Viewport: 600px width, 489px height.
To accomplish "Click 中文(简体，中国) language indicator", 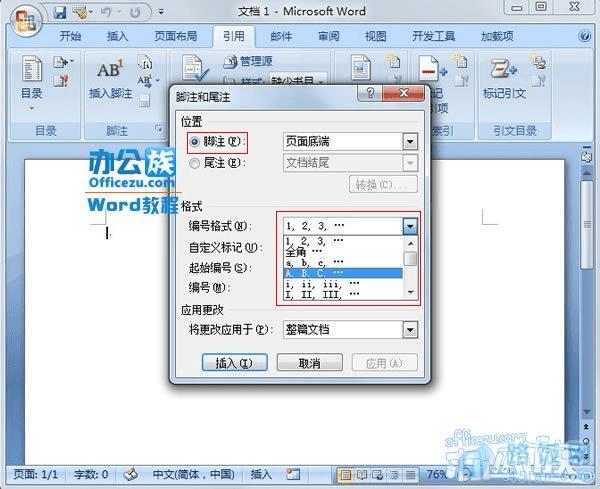I will pos(194,474).
